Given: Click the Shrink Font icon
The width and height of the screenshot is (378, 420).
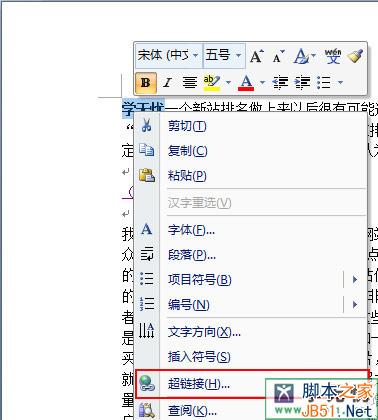Looking at the screenshot, I should [x=278, y=56].
